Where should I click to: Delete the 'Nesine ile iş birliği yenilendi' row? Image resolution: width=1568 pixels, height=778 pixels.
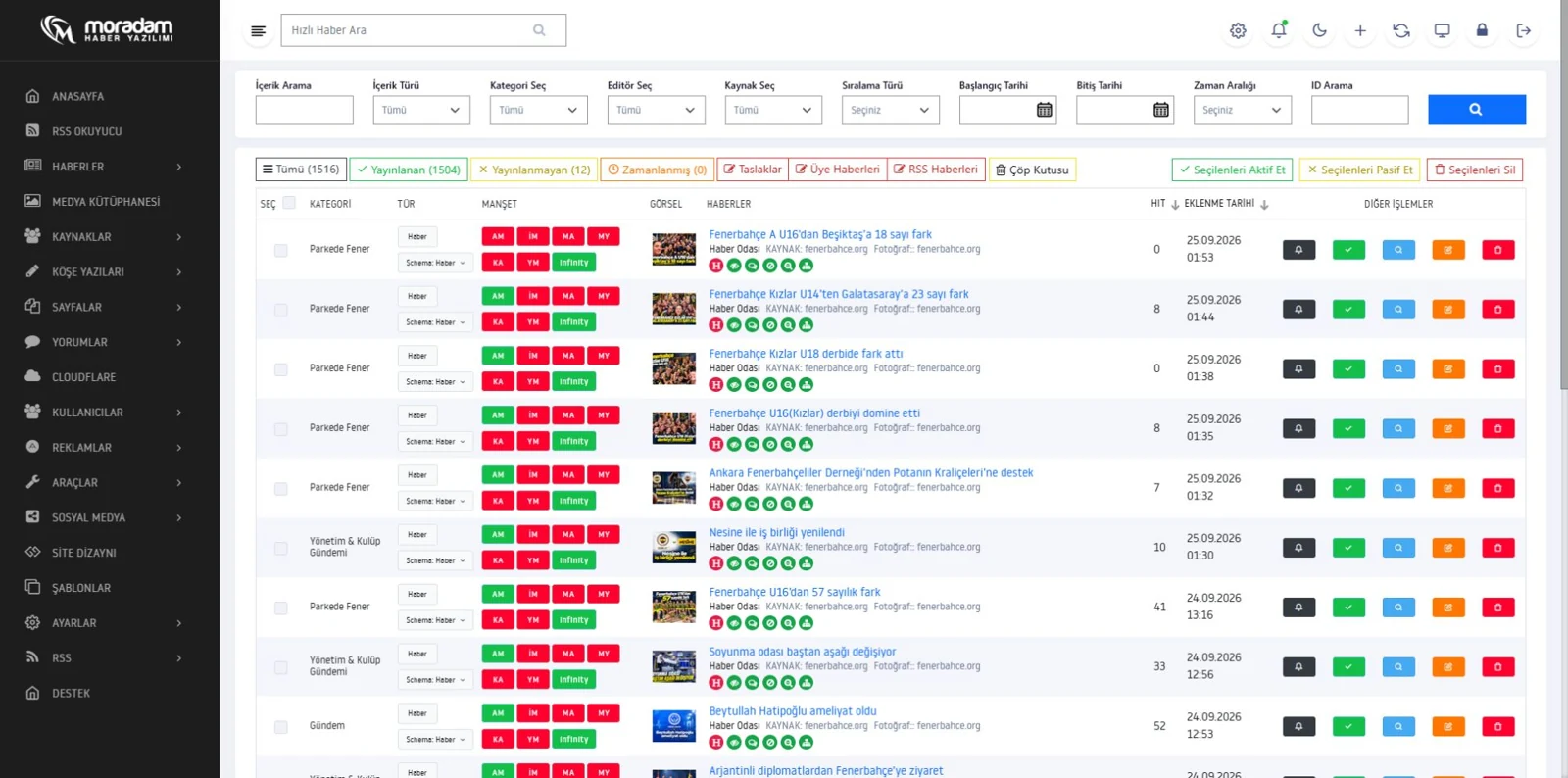click(1497, 548)
